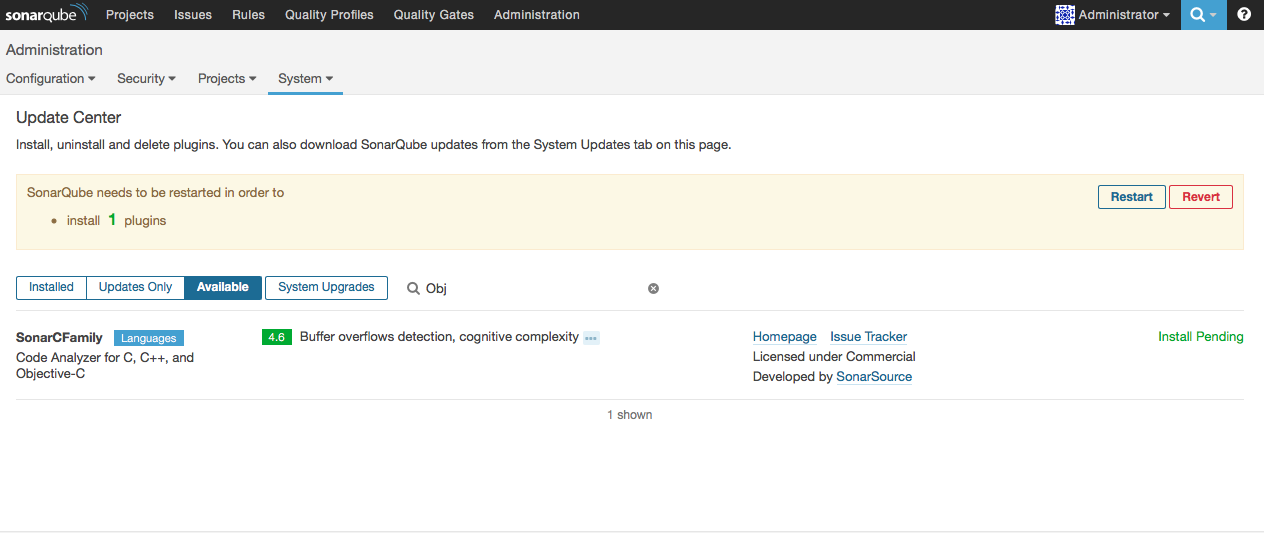Select the Updates Only filter

point(136,287)
